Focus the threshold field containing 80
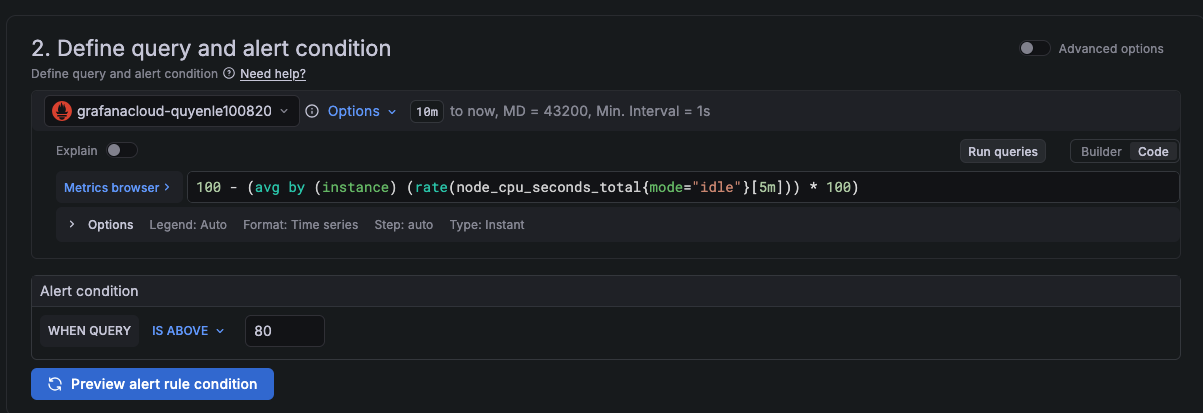 (284, 331)
